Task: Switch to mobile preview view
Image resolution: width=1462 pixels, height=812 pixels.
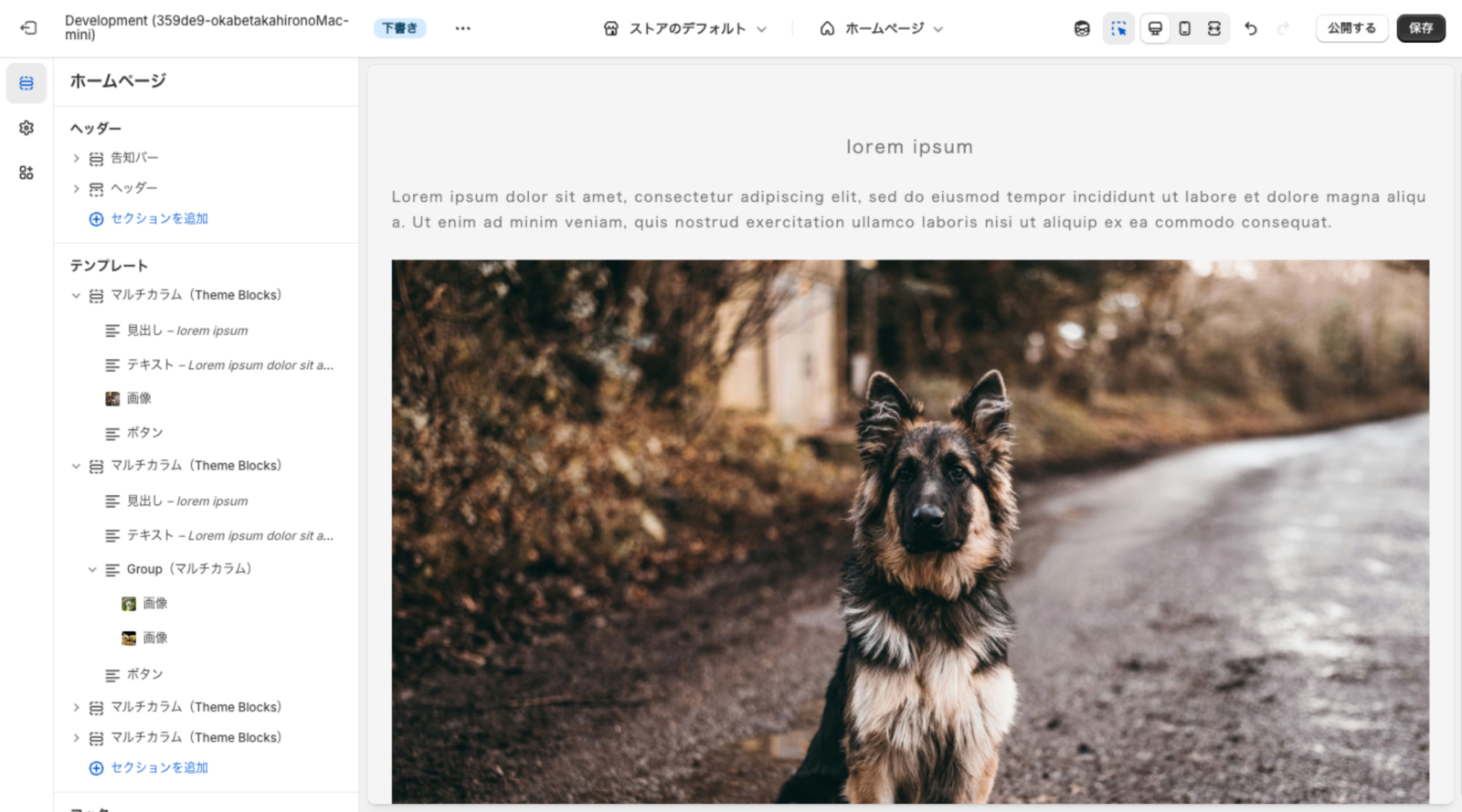Action: click(1184, 28)
